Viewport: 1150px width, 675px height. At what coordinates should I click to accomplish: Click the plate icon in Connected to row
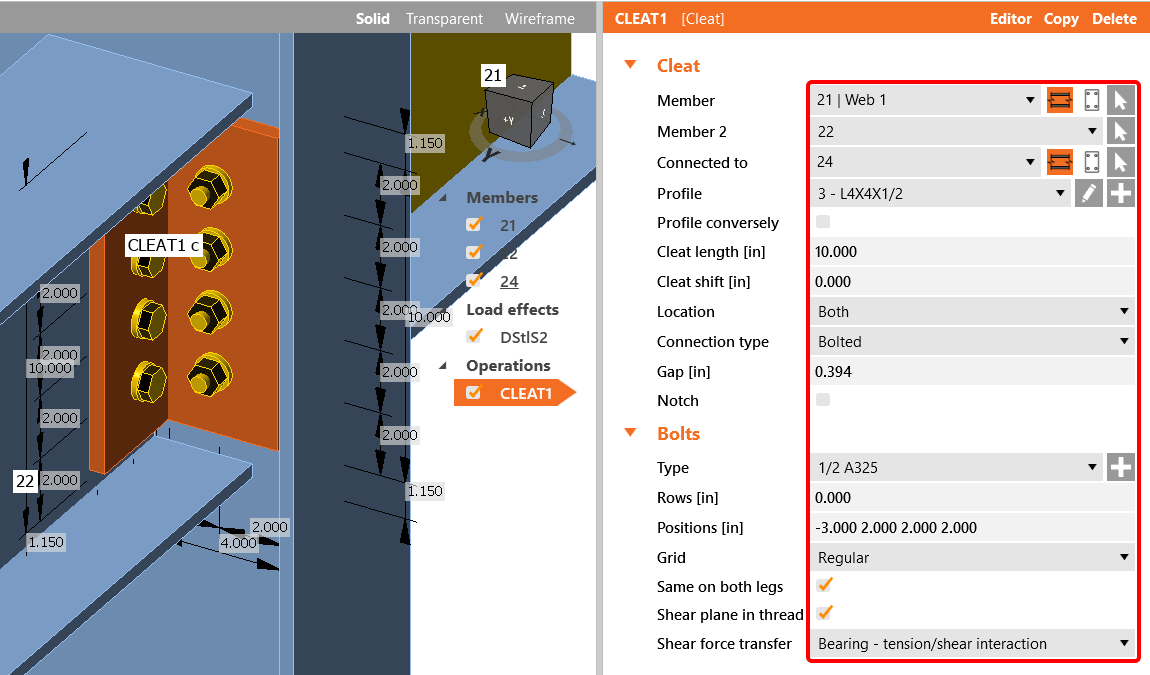click(x=1092, y=162)
